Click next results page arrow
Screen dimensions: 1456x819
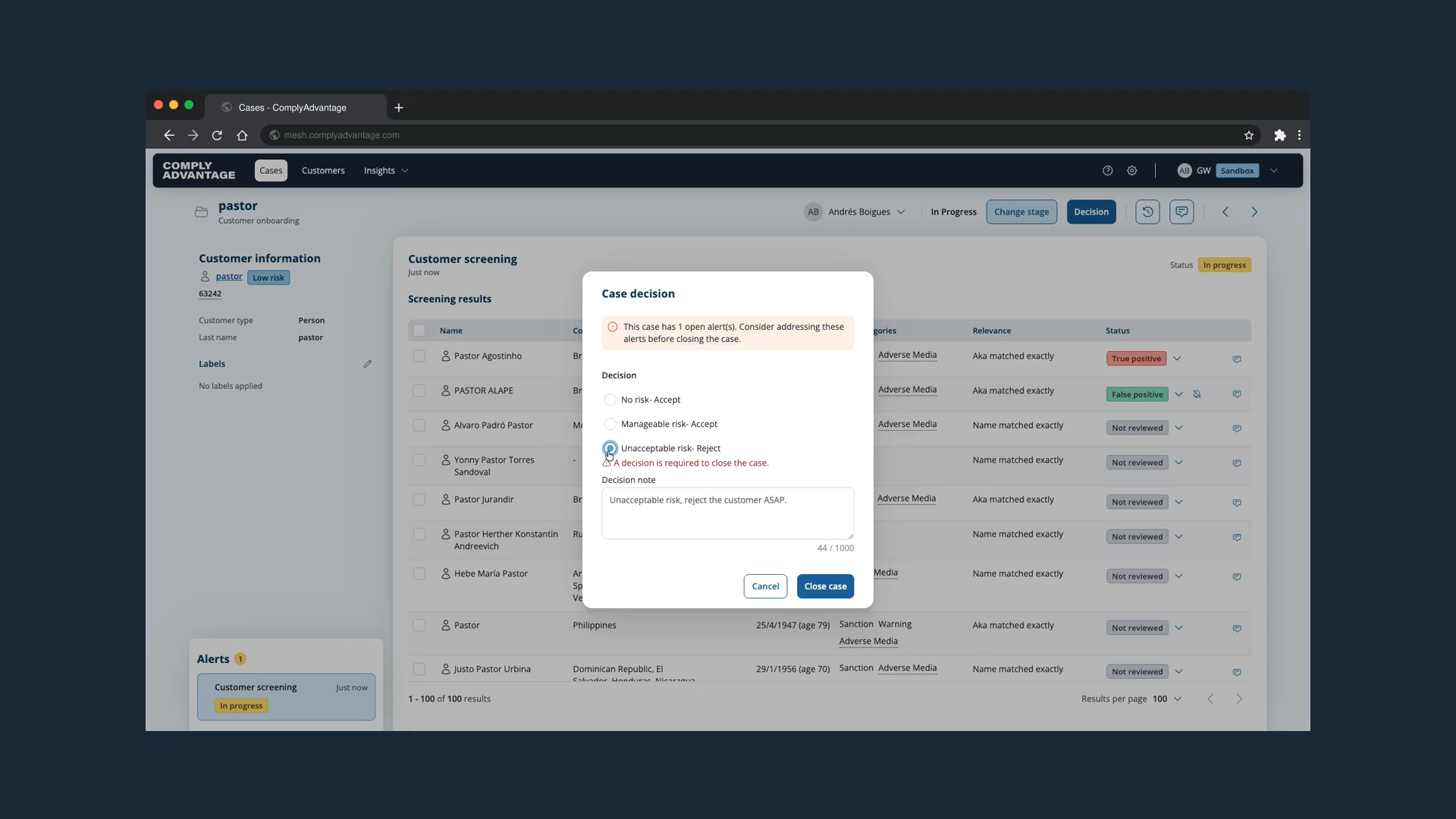(1239, 699)
